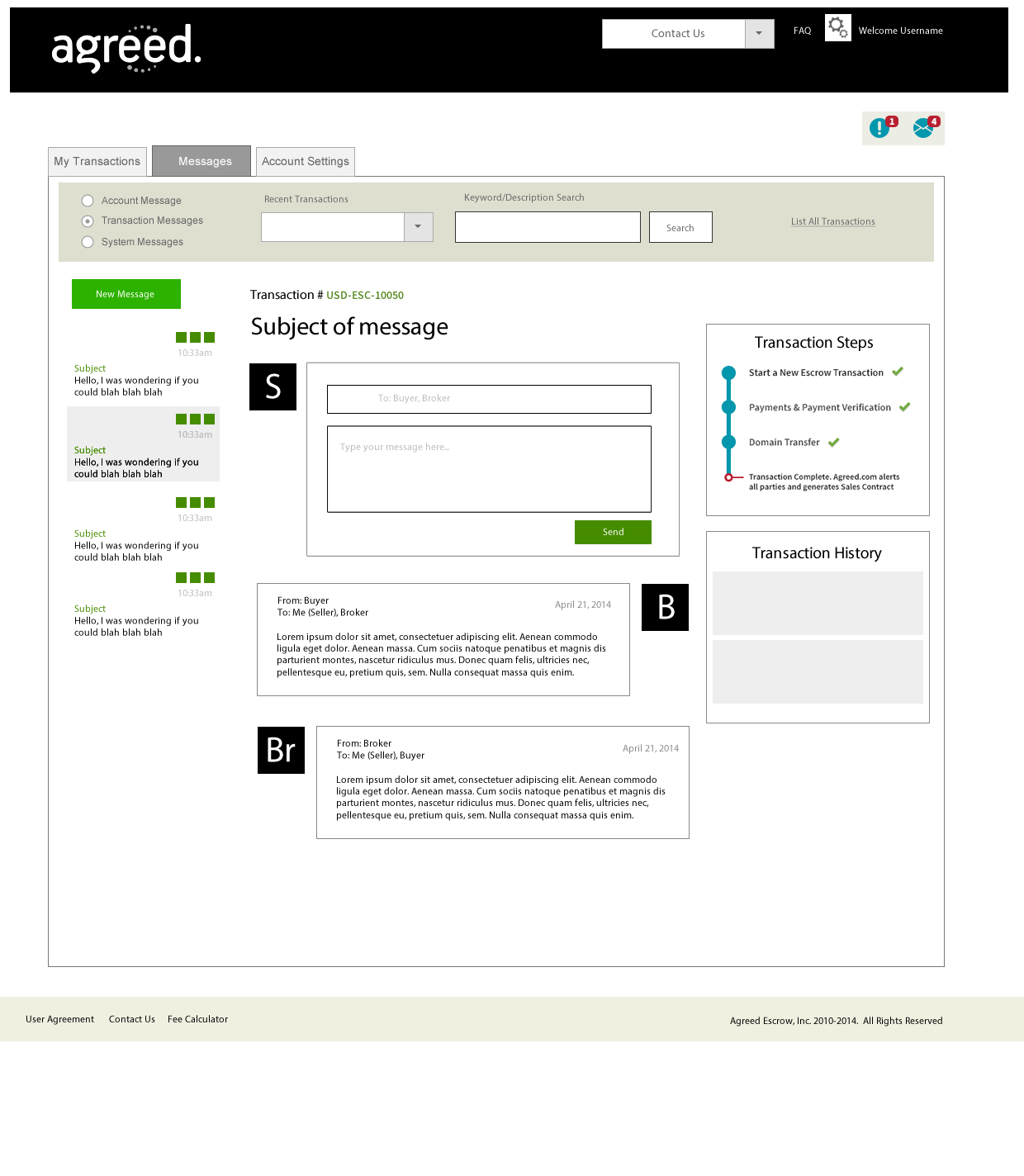Open the To: Buyer, Broker recipient field

tap(489, 399)
